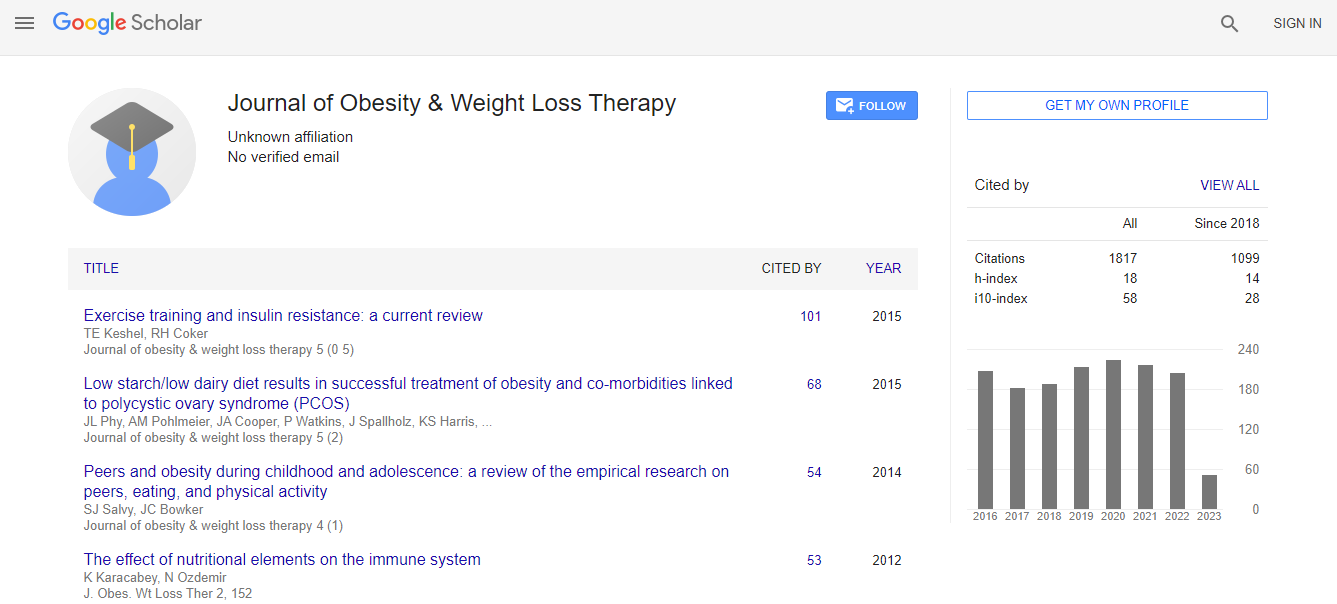Image resolution: width=1337 pixels, height=604 pixels.
Task: Click Get My Own Profile button
Action: coord(1116,105)
